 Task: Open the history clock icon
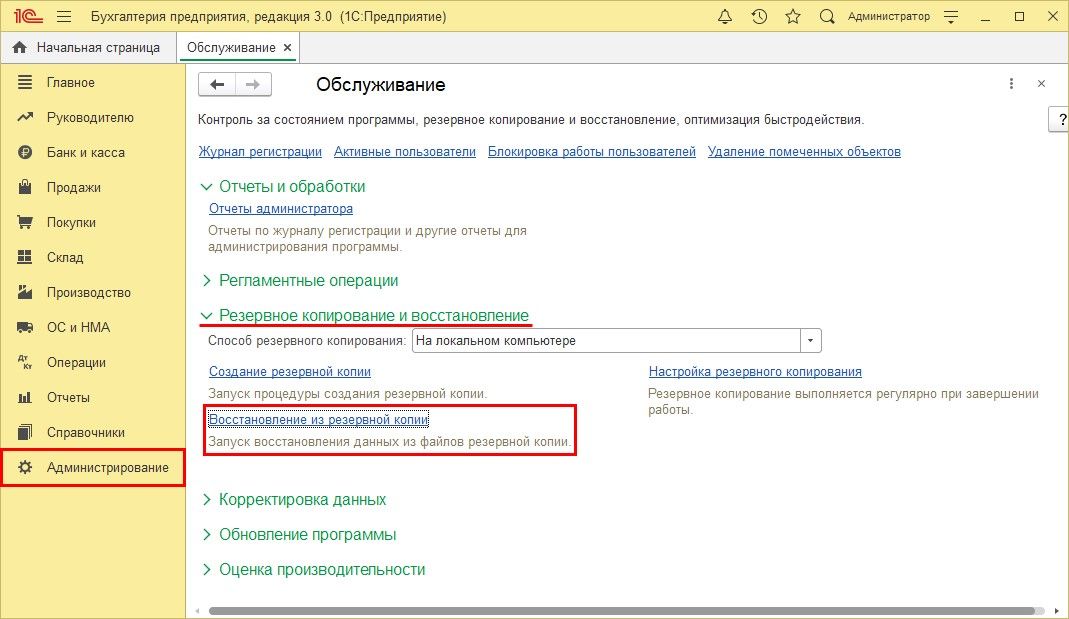click(759, 17)
